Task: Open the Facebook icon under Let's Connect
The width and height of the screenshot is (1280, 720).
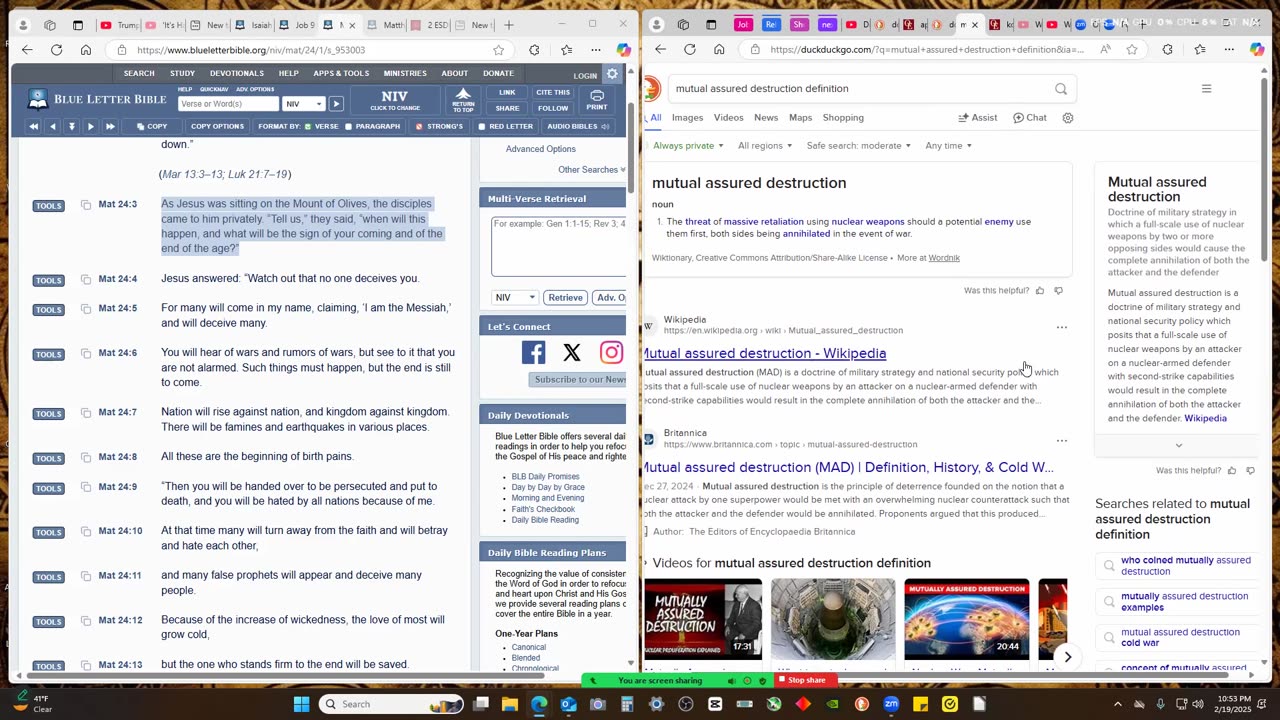Action: click(x=533, y=352)
